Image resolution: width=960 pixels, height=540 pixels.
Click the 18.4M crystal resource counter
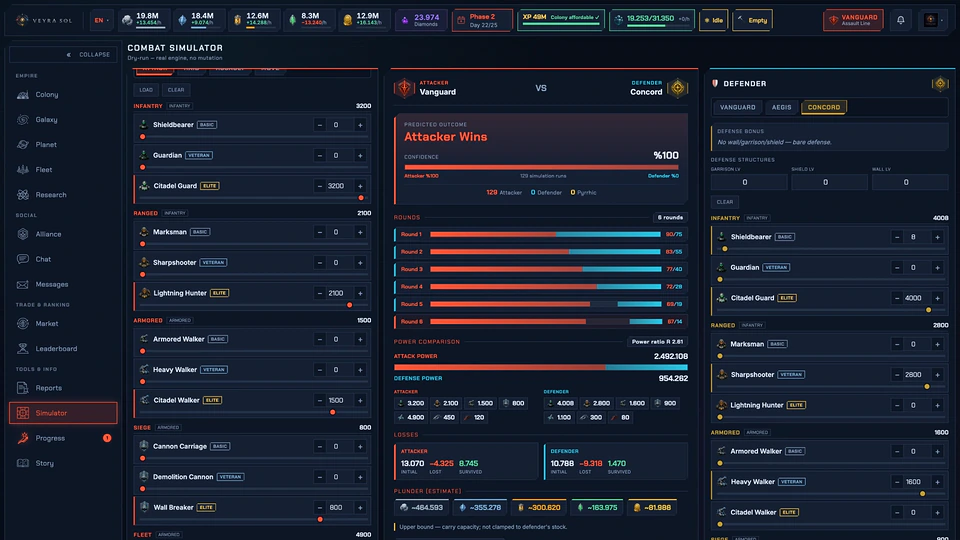click(197, 20)
